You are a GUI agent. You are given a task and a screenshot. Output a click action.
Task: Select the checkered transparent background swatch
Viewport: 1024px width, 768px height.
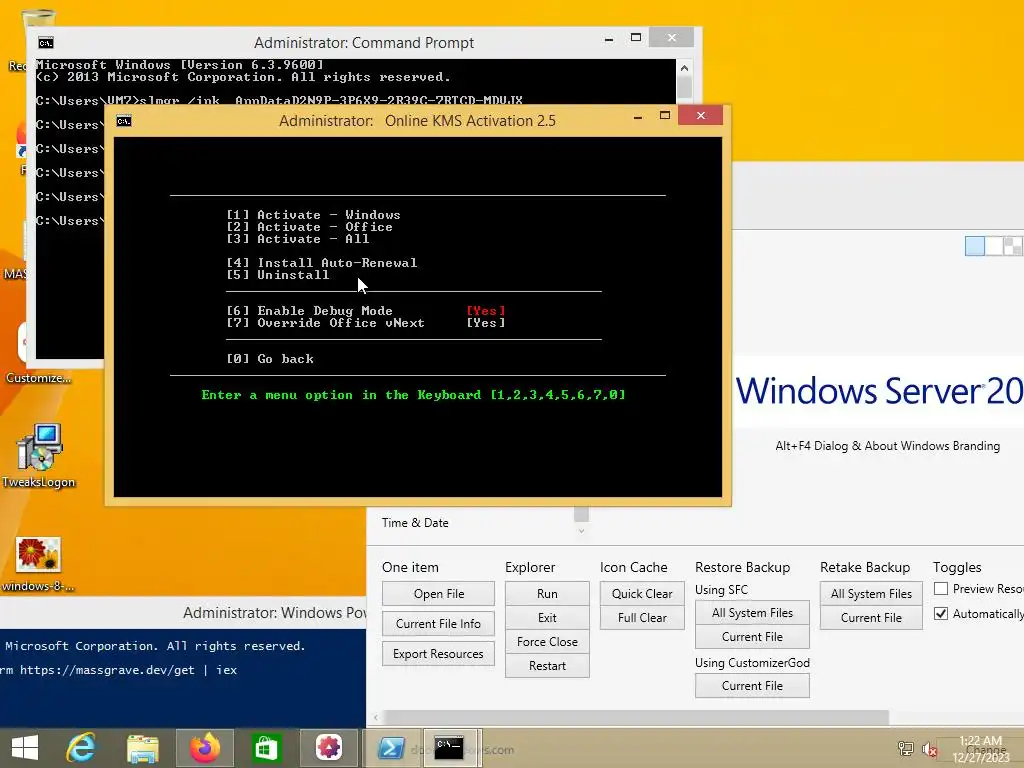pyautogui.click(x=1014, y=246)
